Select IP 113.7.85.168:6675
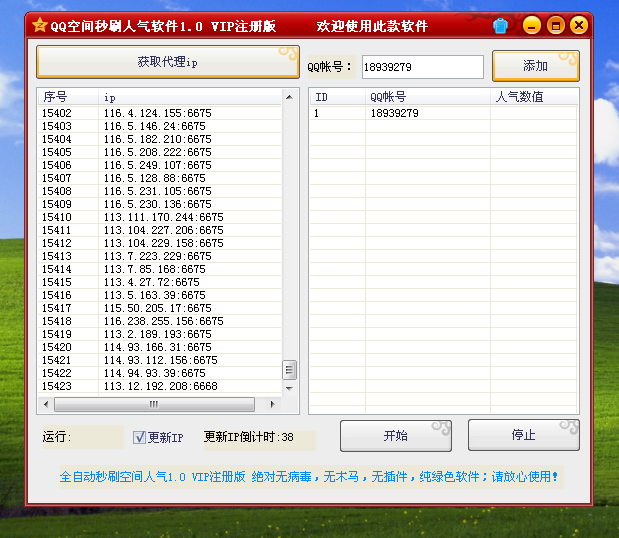The image size is (619, 538). pos(159,270)
